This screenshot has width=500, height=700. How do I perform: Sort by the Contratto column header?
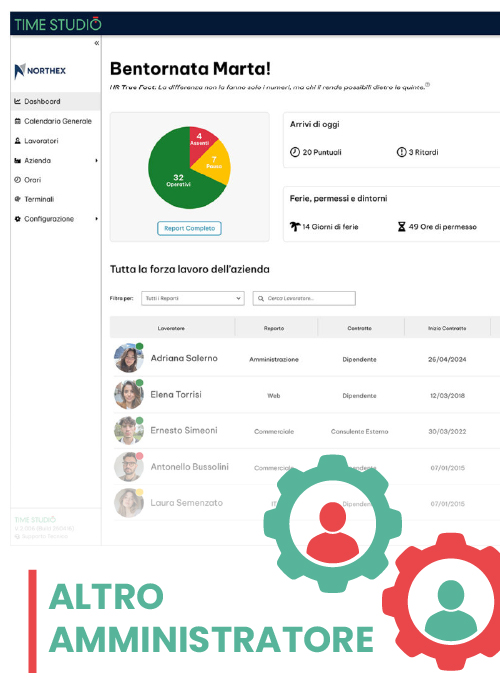(359, 328)
